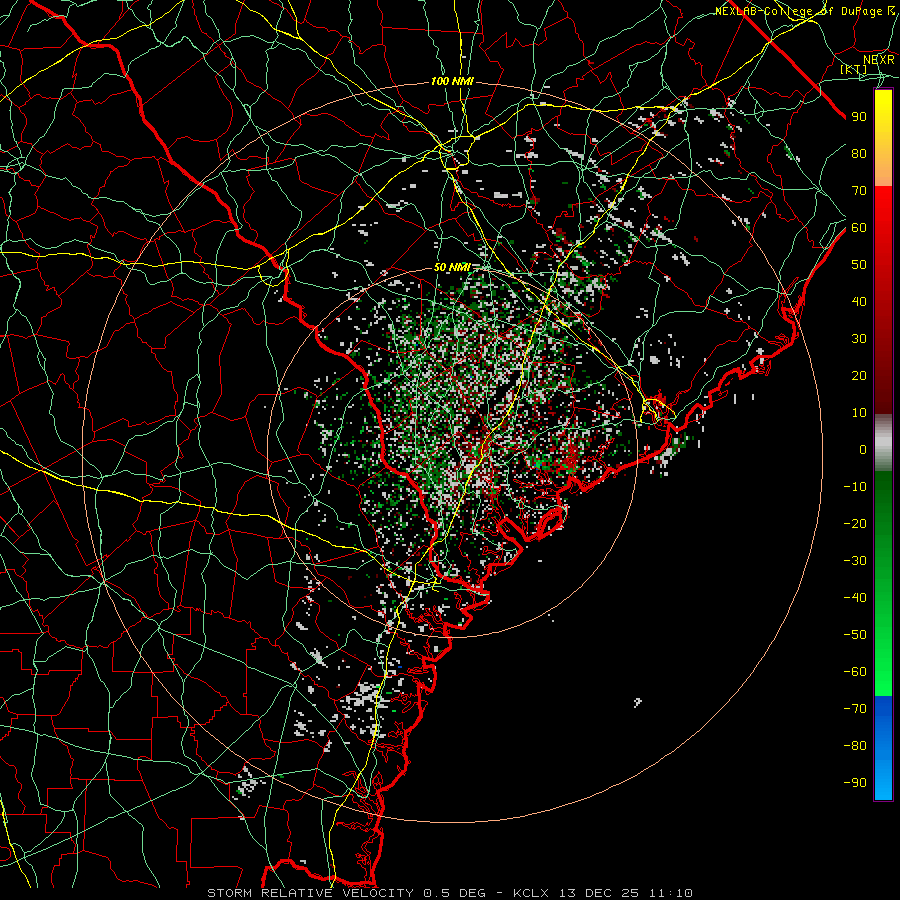
Task: Click the "NEXR" label above the scale
Action: [x=879, y=60]
